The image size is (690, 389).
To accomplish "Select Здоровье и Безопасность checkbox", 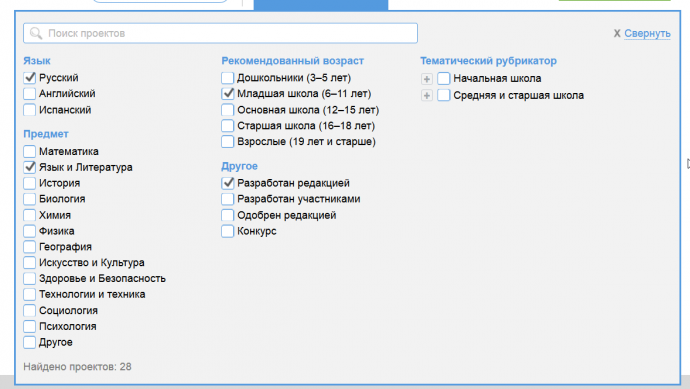I will (x=29, y=279).
